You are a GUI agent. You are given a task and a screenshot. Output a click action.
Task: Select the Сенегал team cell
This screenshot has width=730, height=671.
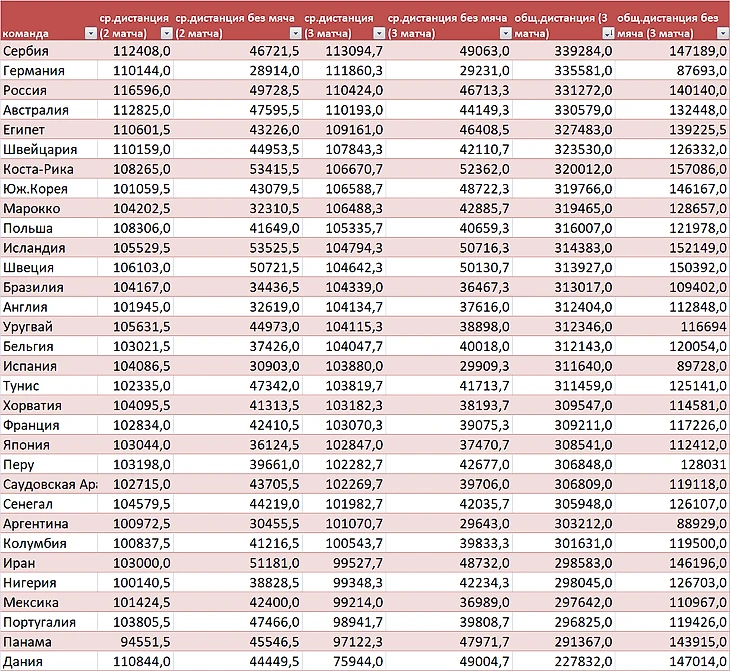click(48, 504)
